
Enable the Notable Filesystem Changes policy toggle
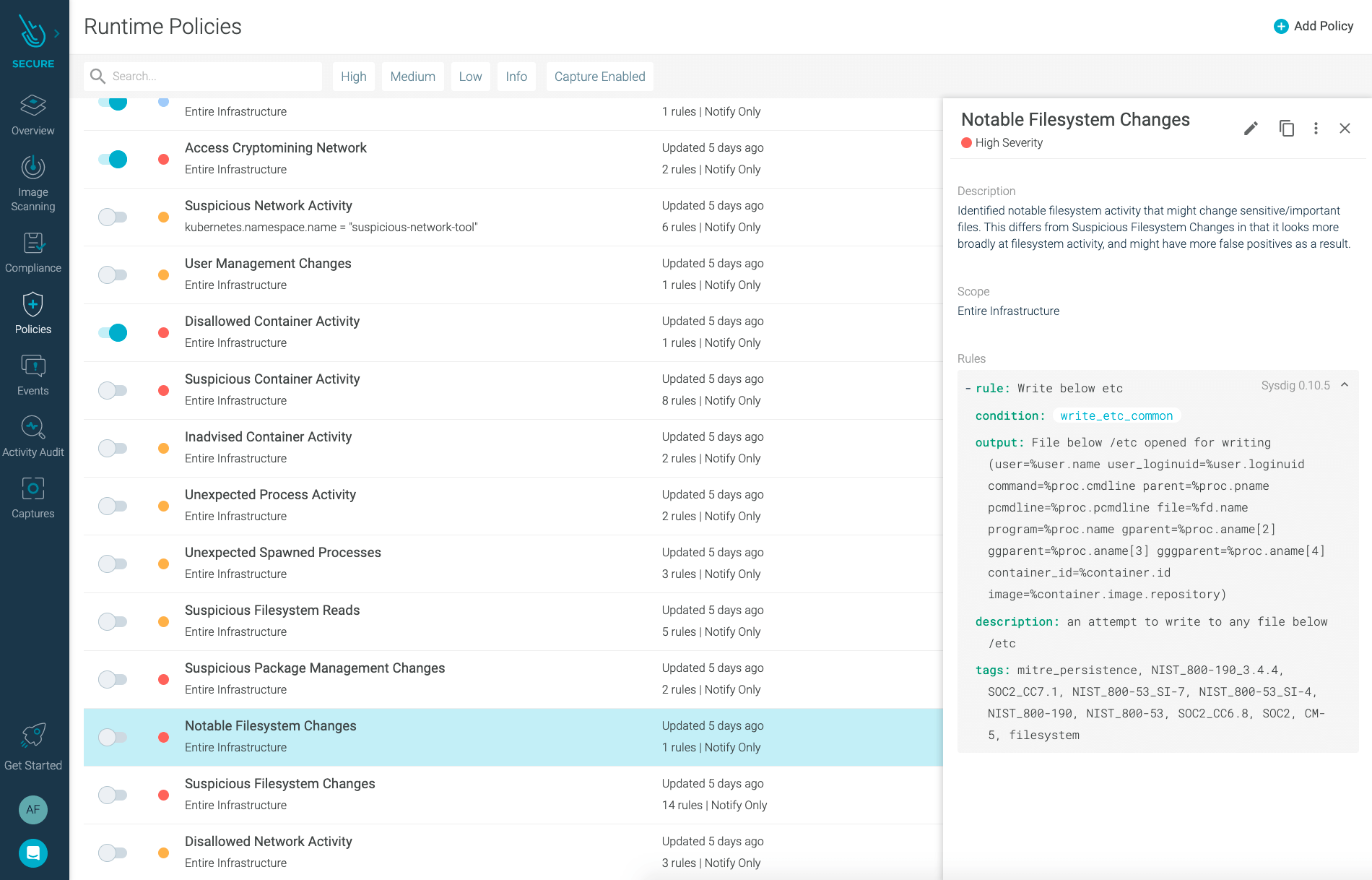click(113, 737)
